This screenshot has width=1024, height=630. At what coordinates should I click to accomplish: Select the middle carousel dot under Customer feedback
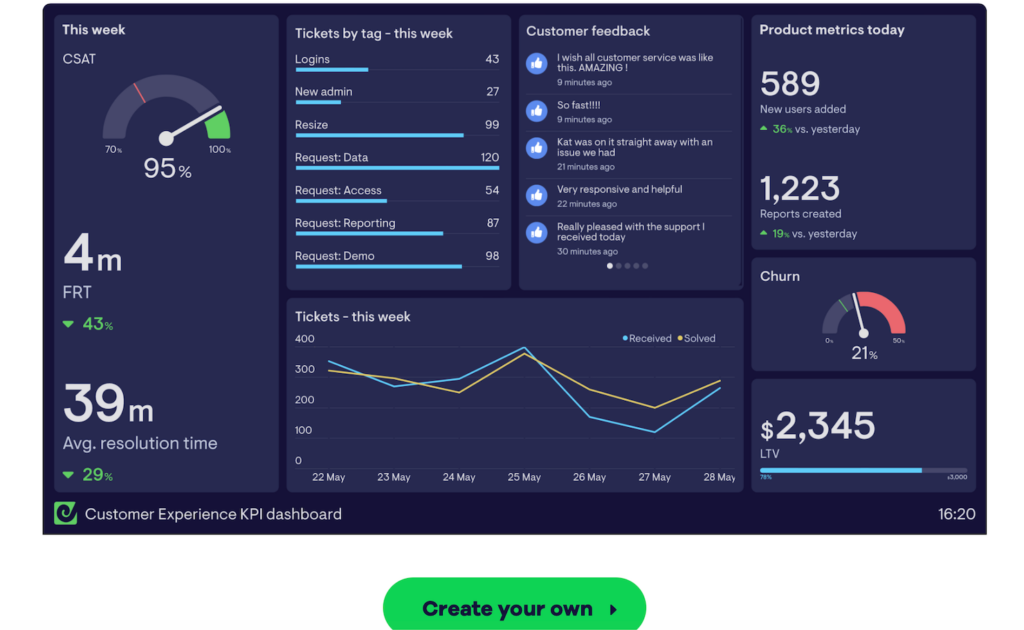628,266
